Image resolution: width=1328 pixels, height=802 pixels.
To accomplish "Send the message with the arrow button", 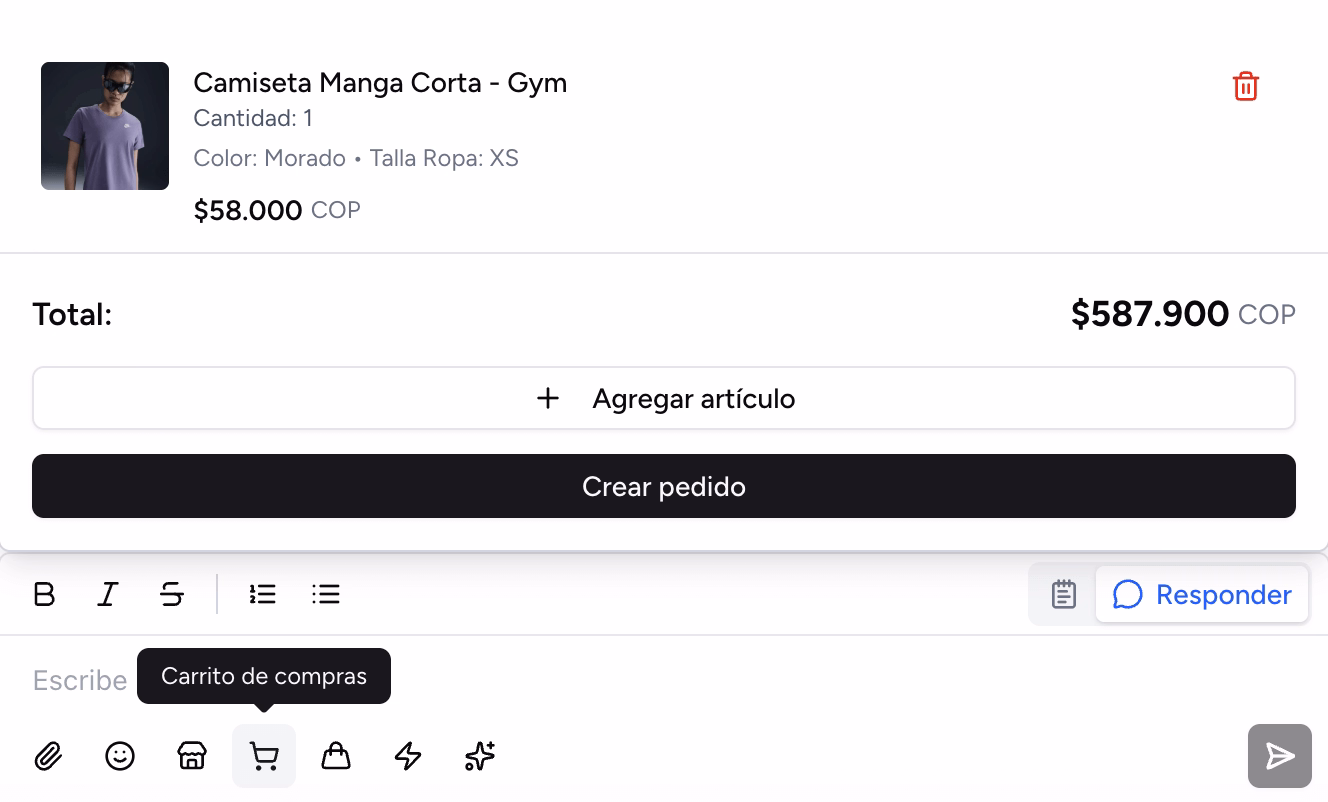I will point(1279,756).
